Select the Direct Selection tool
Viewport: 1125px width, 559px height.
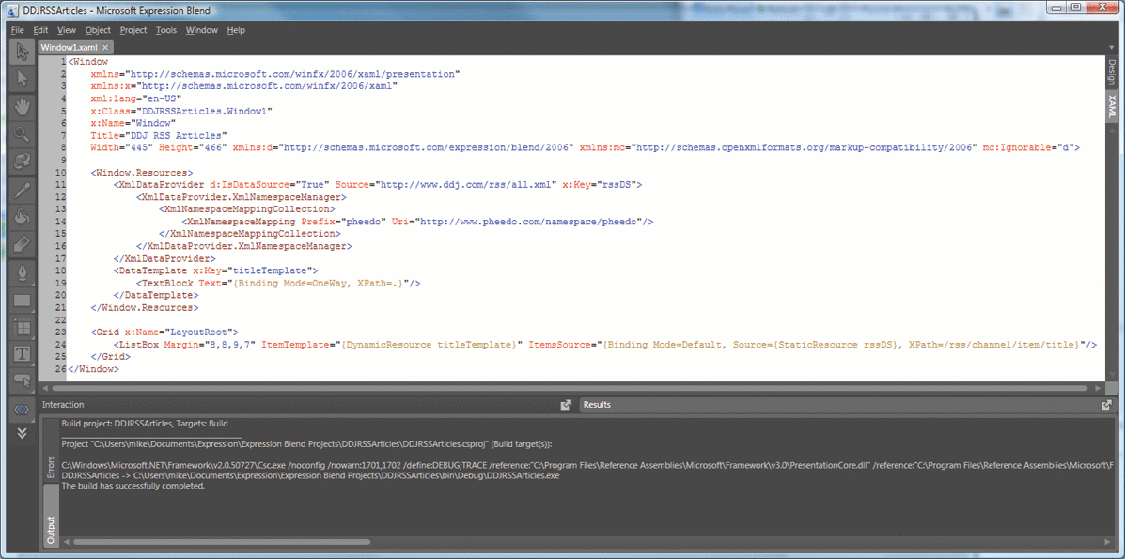point(21,79)
